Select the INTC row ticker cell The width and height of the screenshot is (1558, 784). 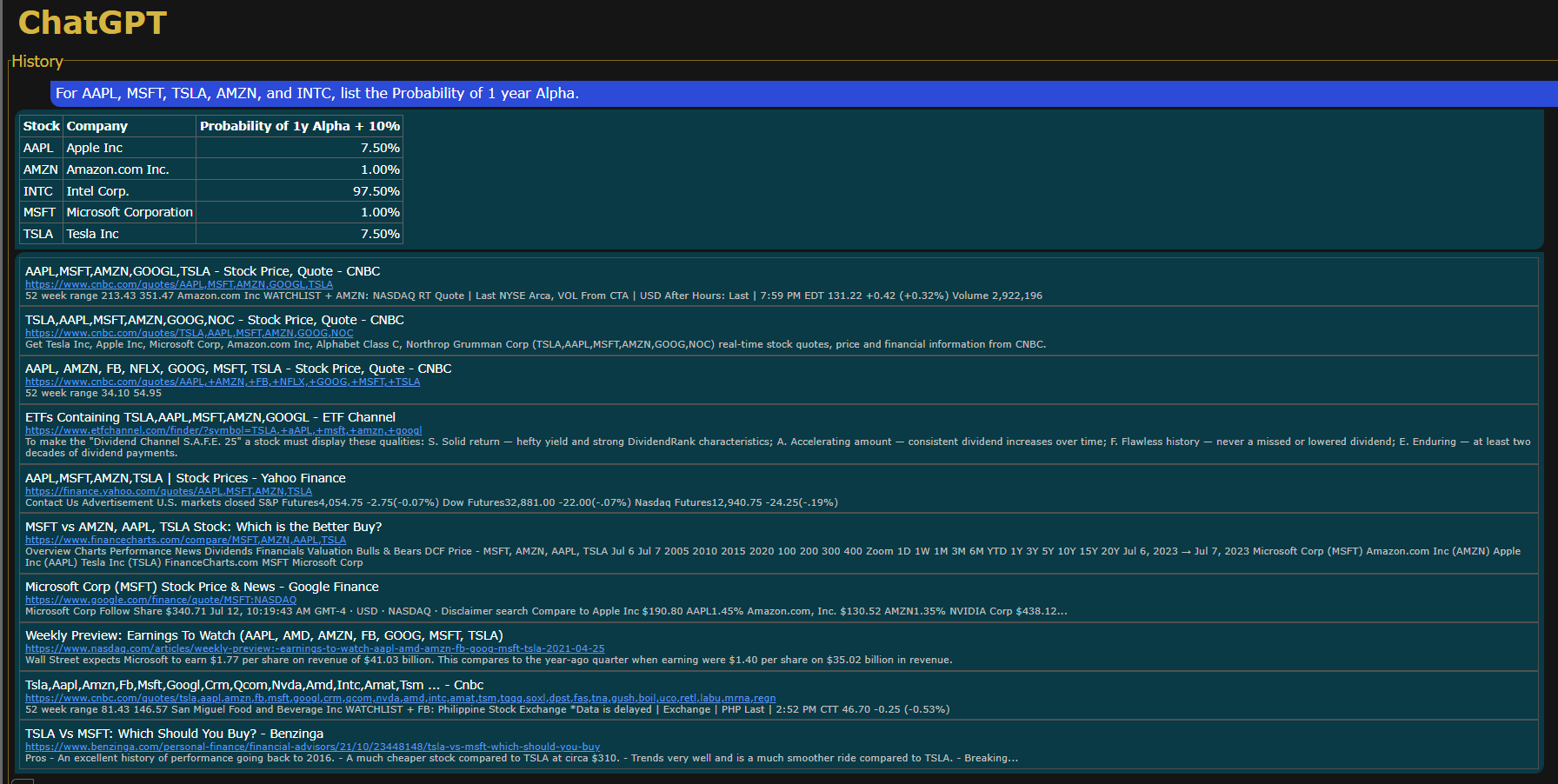coord(38,191)
